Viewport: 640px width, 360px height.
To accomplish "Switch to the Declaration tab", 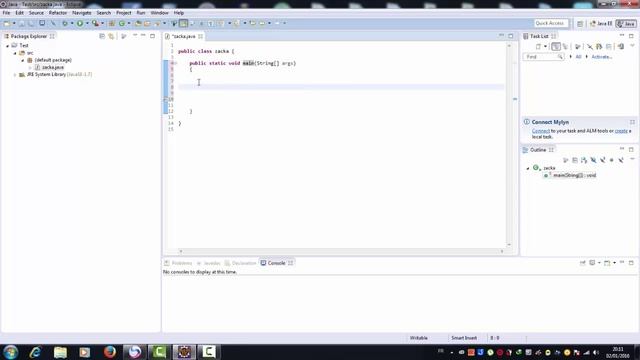I will [240, 263].
